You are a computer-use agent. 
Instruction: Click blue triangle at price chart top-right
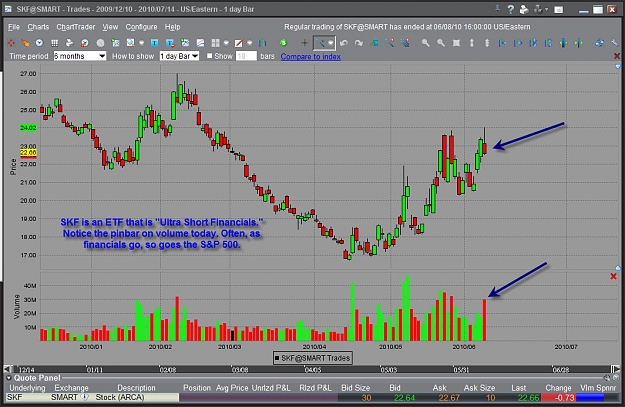(x=618, y=67)
